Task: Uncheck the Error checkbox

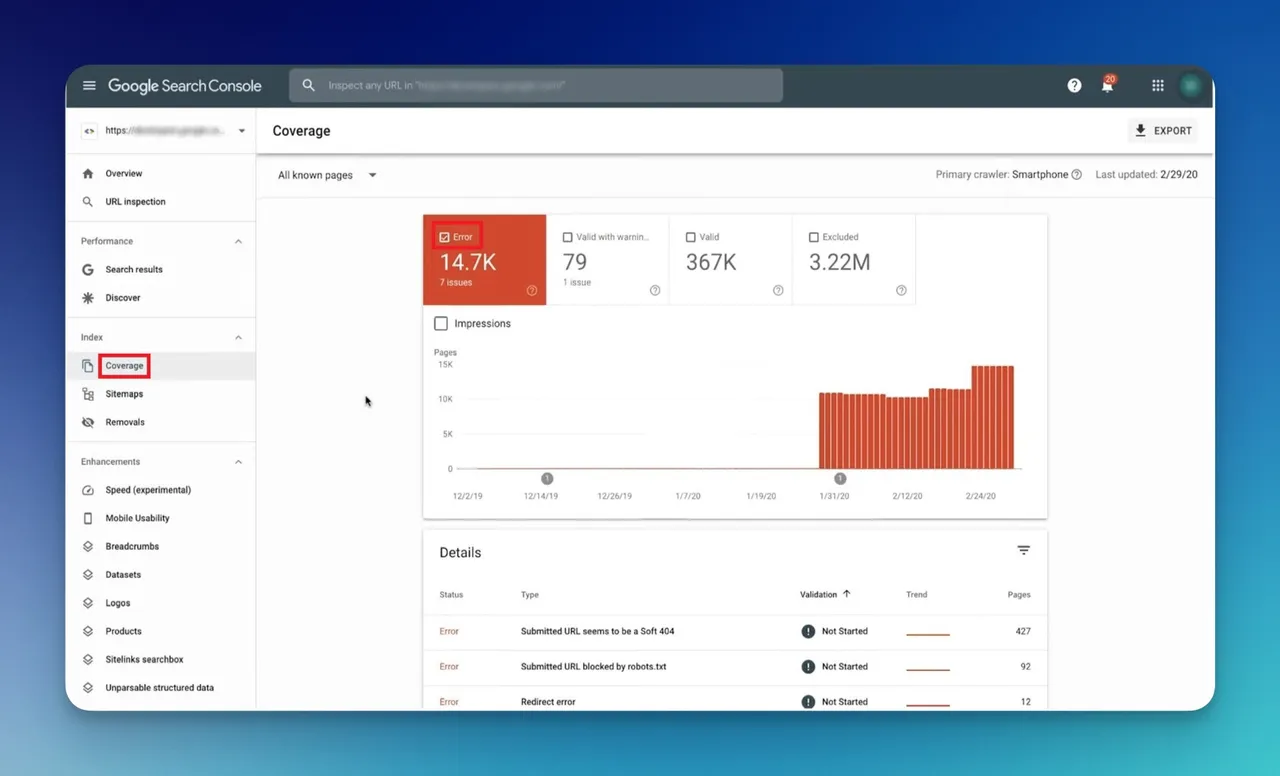Action: [445, 237]
